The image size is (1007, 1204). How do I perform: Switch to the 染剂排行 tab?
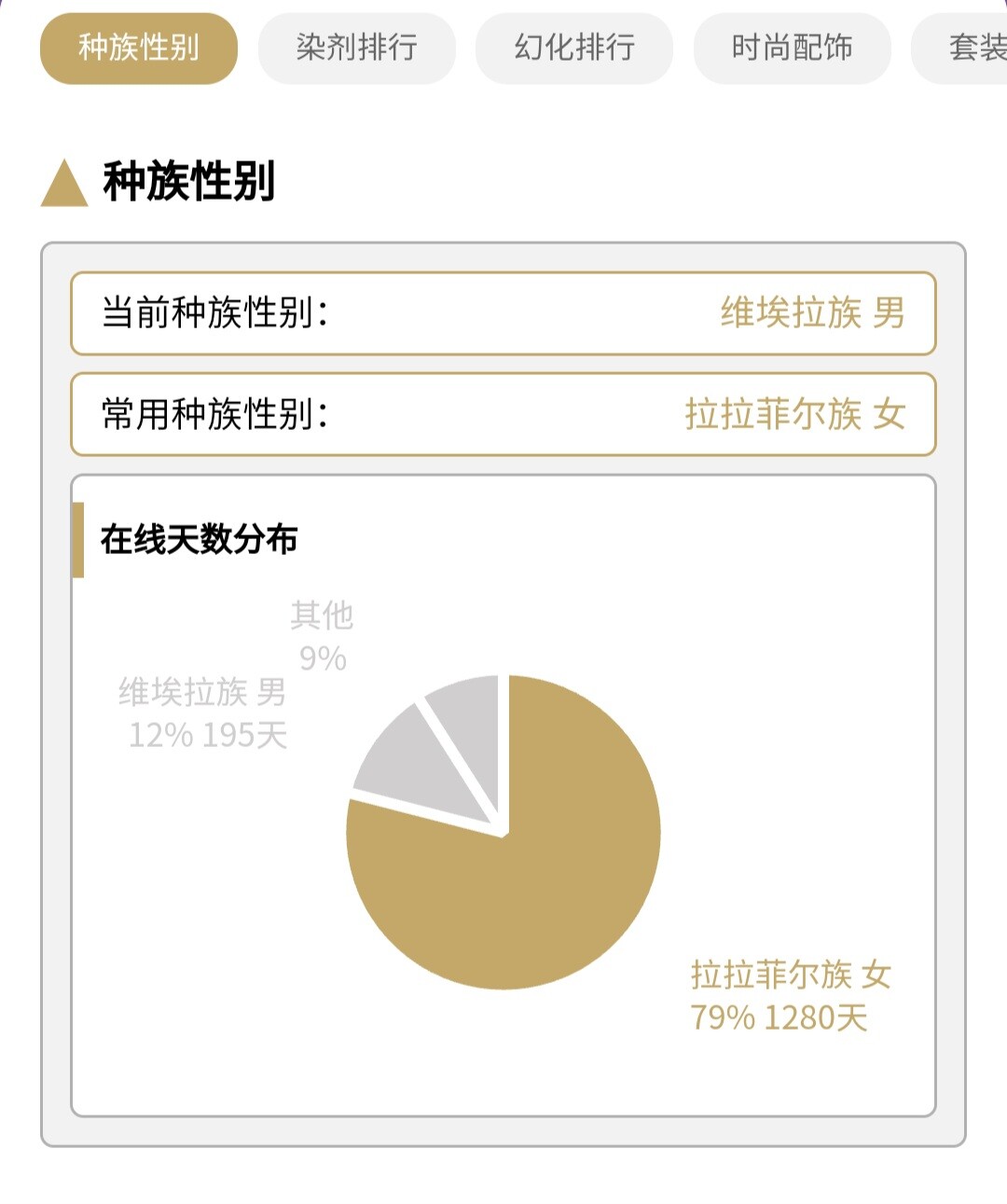point(357,48)
